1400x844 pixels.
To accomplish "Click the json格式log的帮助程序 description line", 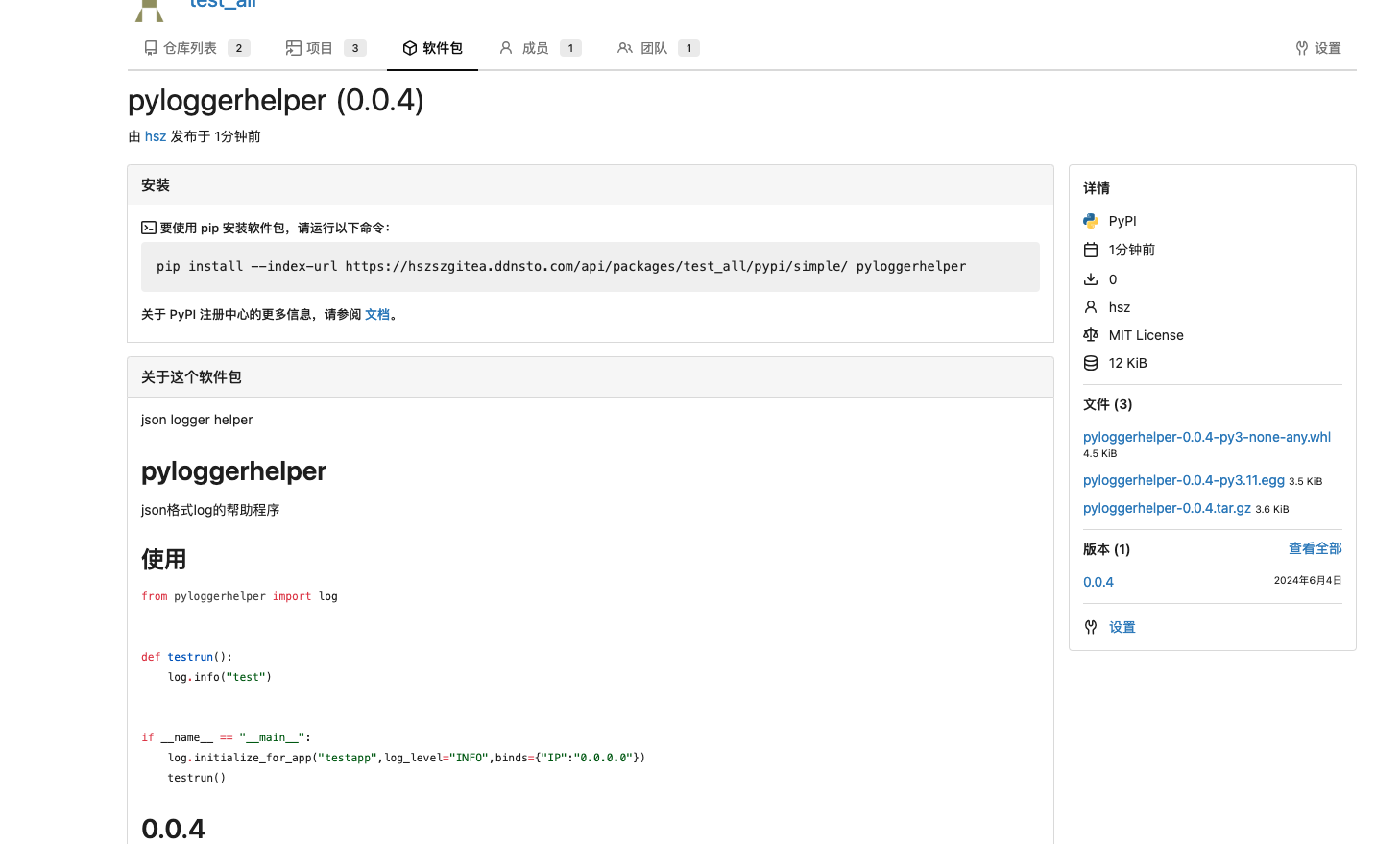I will click(210, 510).
